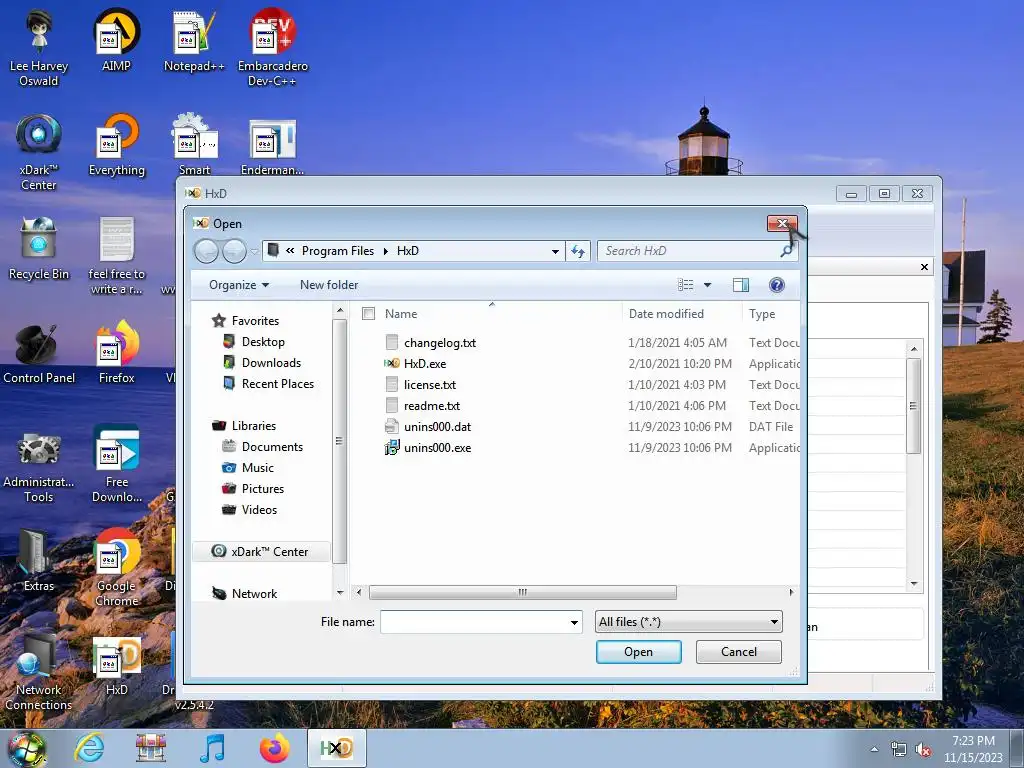Image resolution: width=1024 pixels, height=768 pixels.
Task: Select Recent Places in navigation pane
Action: 278,383
